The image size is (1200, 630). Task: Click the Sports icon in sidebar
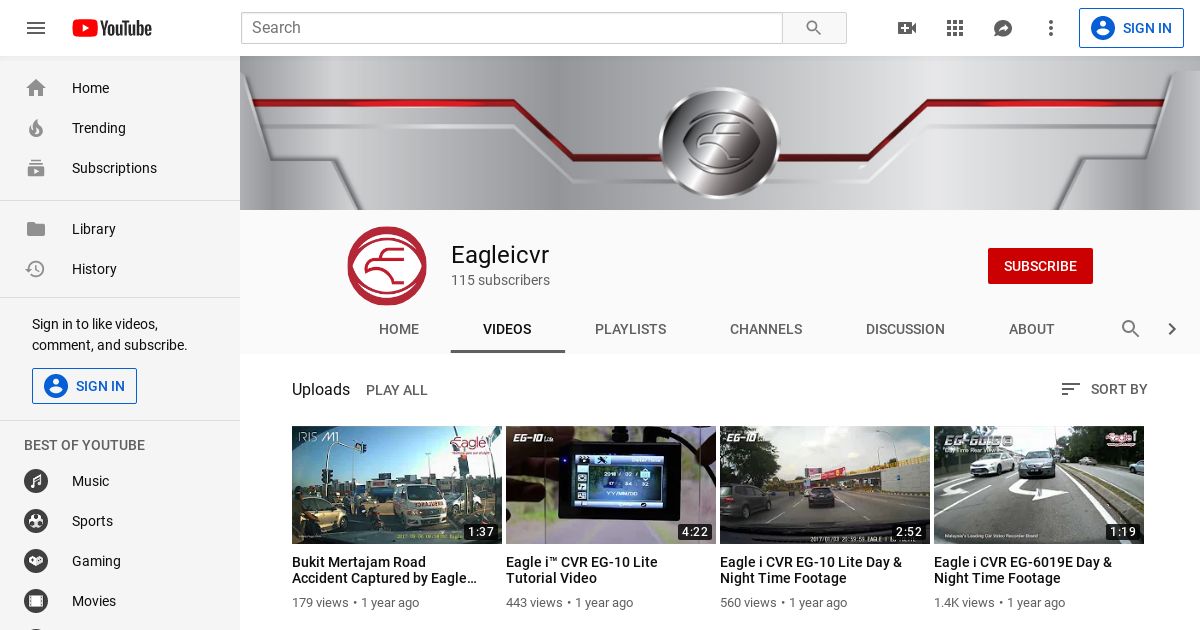tap(36, 521)
